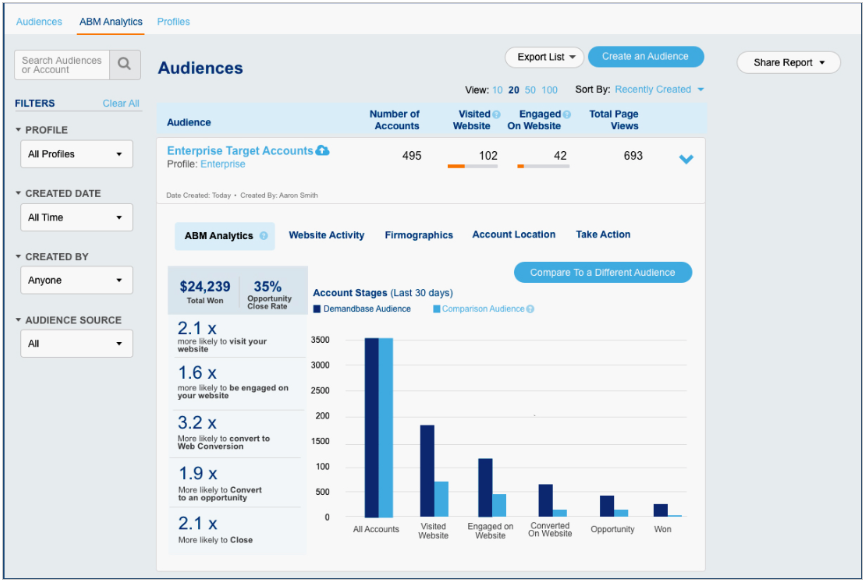866x582 pixels.
Task: Click the Search Audiences or Account input field
Action: pos(62,64)
